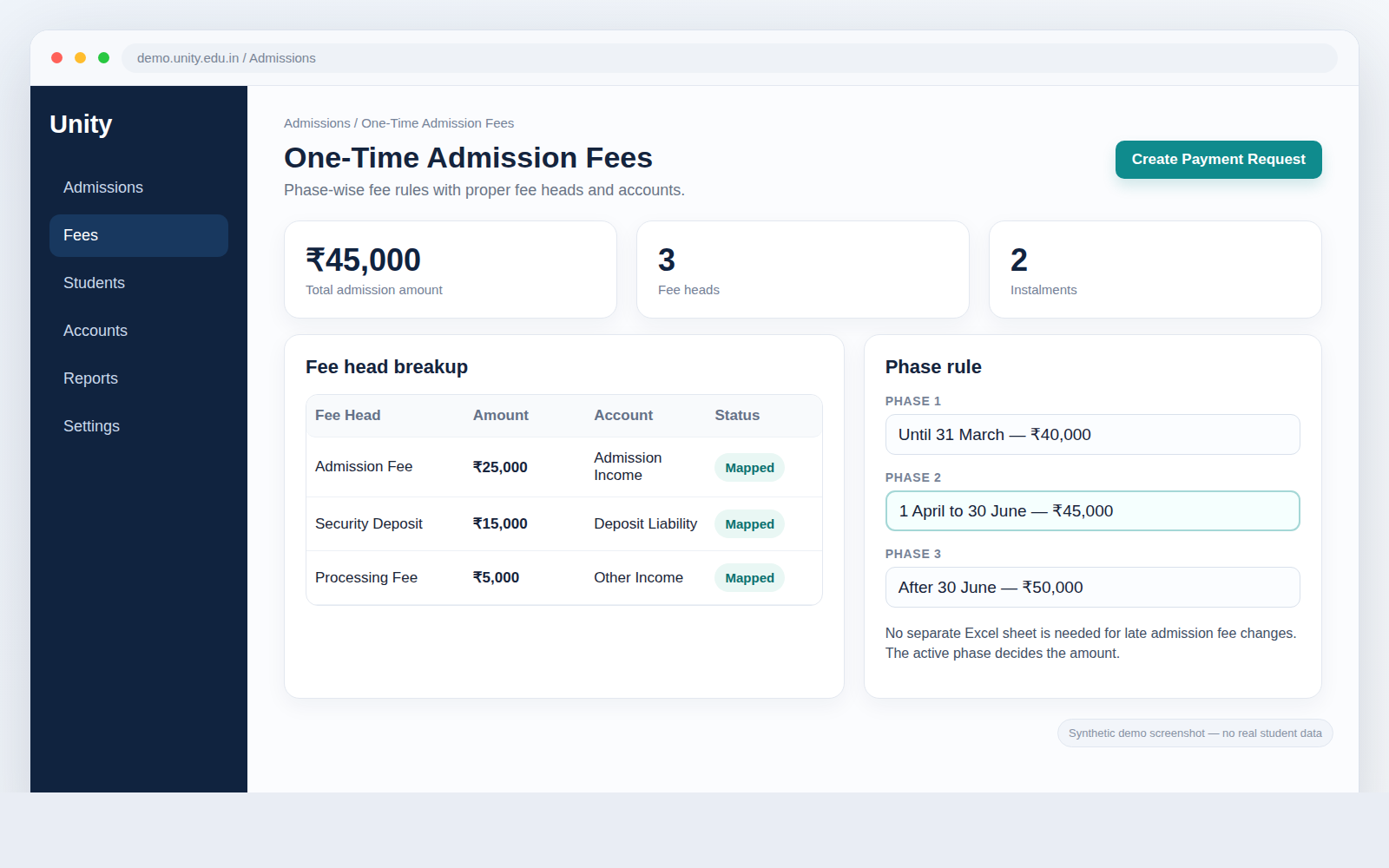Image resolution: width=1389 pixels, height=868 pixels.
Task: Click the ₹25,000 amount cell
Action: (500, 467)
